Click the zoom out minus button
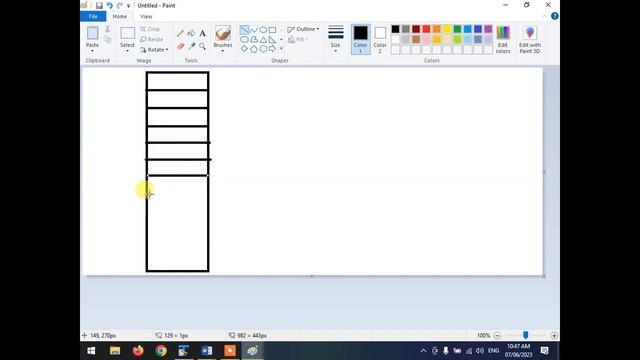The width and height of the screenshot is (640, 360). [497, 336]
